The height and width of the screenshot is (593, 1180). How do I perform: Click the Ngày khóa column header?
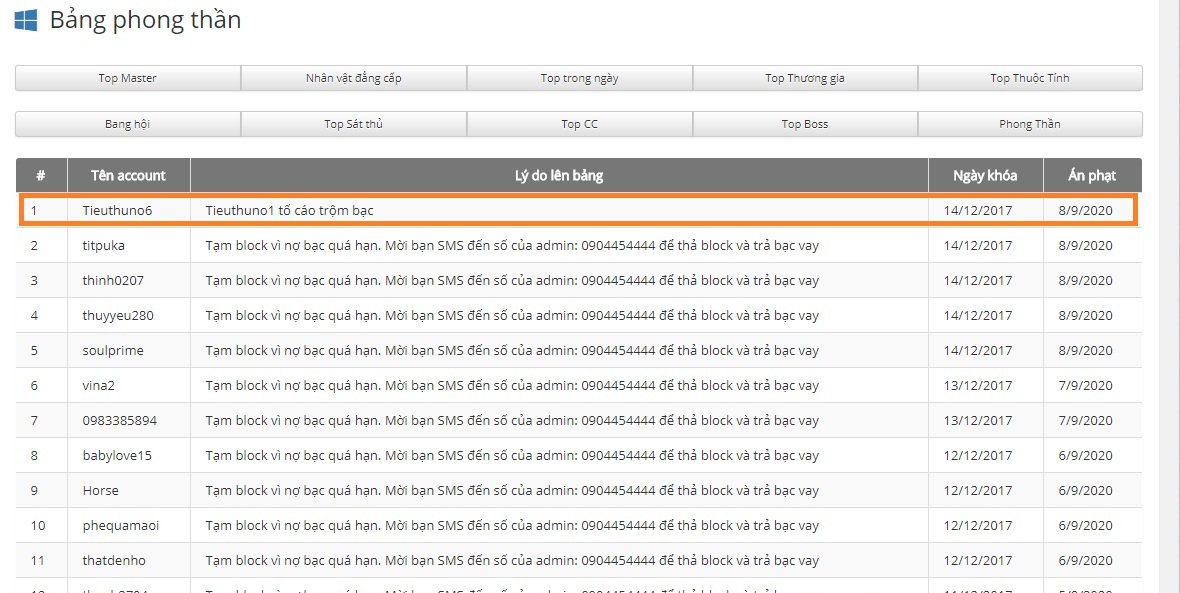pyautogui.click(x=985, y=175)
